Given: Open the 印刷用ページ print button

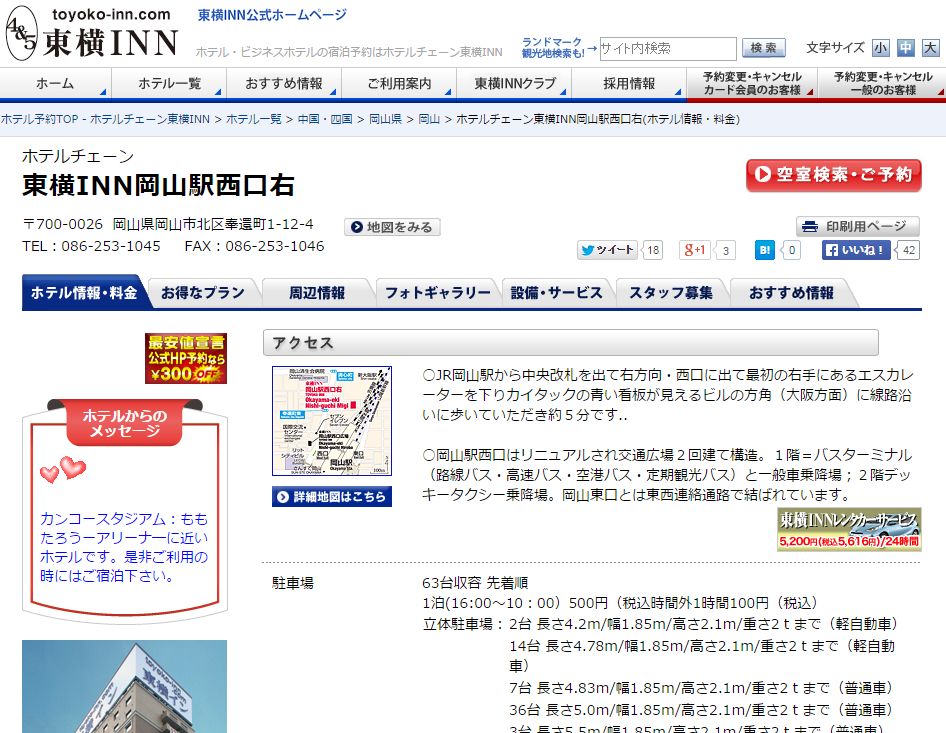Looking at the screenshot, I should tap(857, 226).
